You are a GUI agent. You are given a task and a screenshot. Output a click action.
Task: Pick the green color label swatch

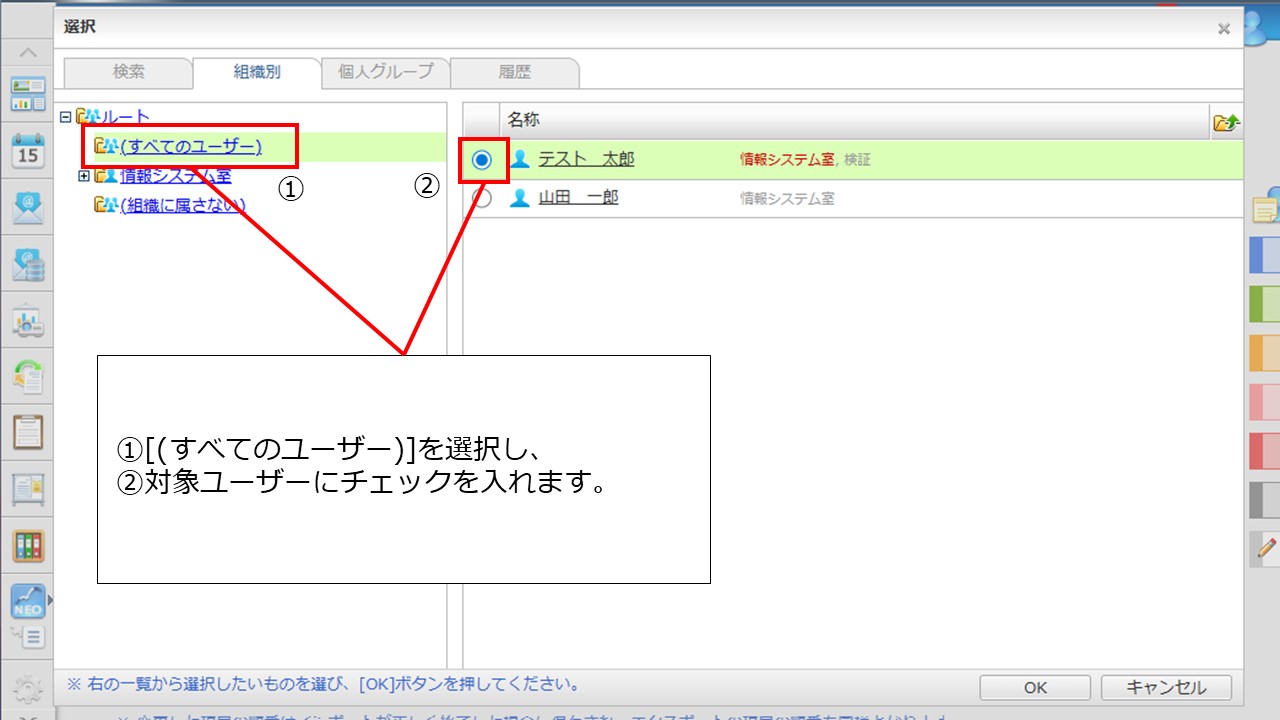tap(1265, 304)
